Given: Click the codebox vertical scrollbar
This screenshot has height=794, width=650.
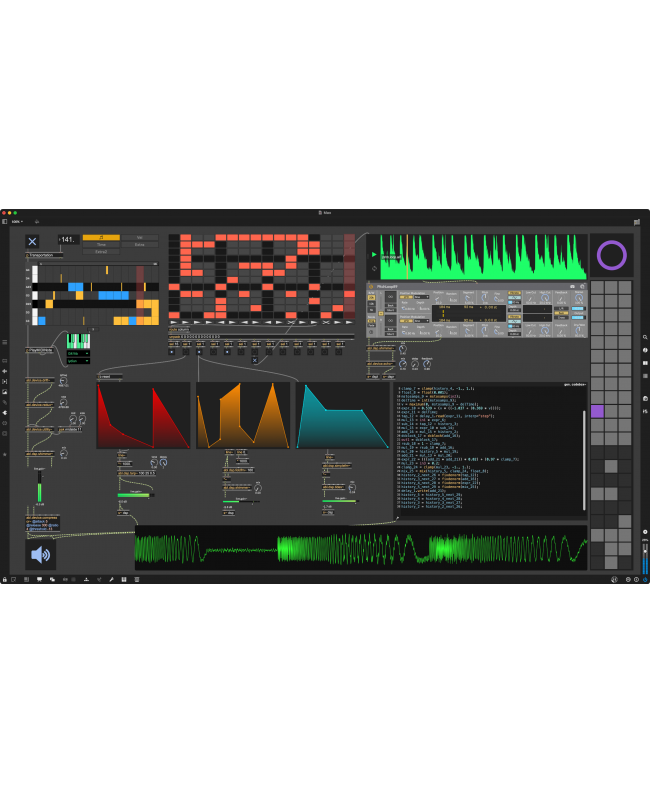Looking at the screenshot, I should 584,459.
